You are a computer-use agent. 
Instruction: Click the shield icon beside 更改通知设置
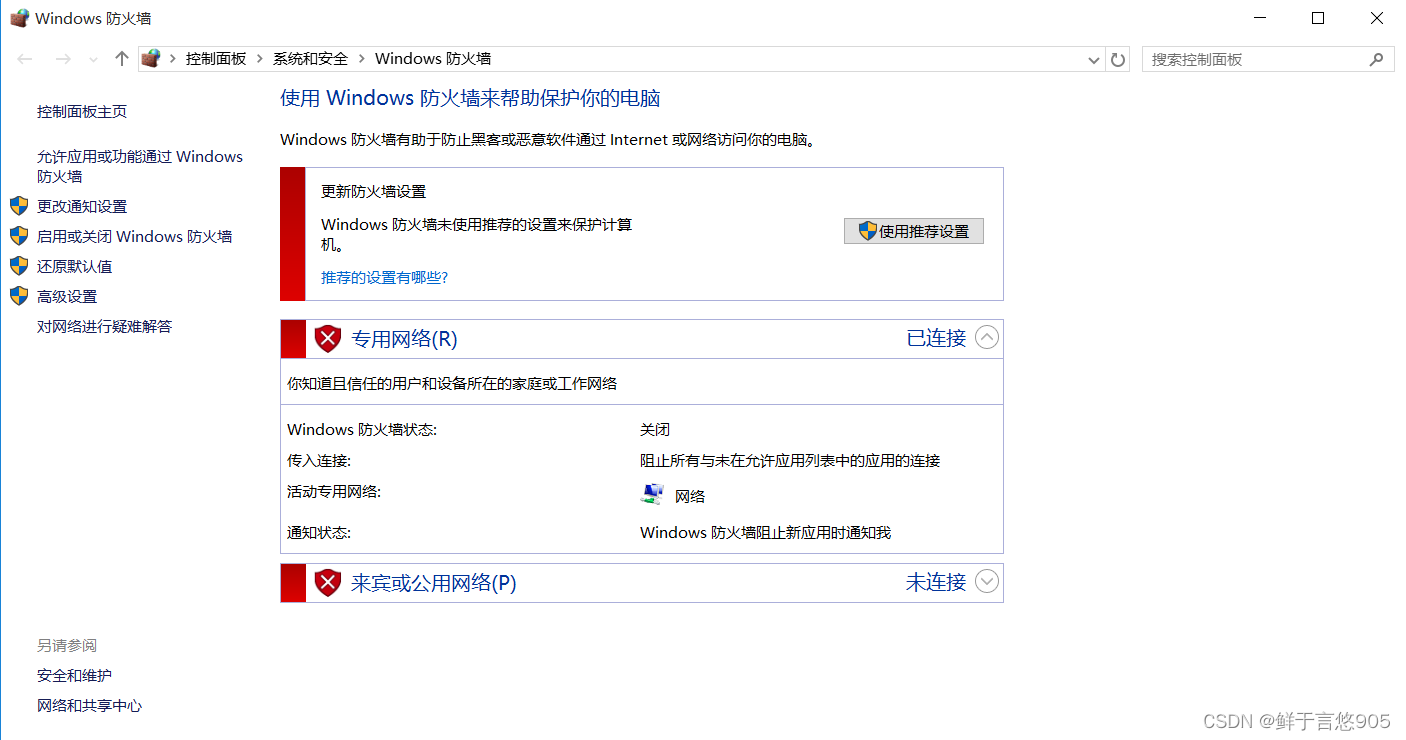tap(19, 206)
